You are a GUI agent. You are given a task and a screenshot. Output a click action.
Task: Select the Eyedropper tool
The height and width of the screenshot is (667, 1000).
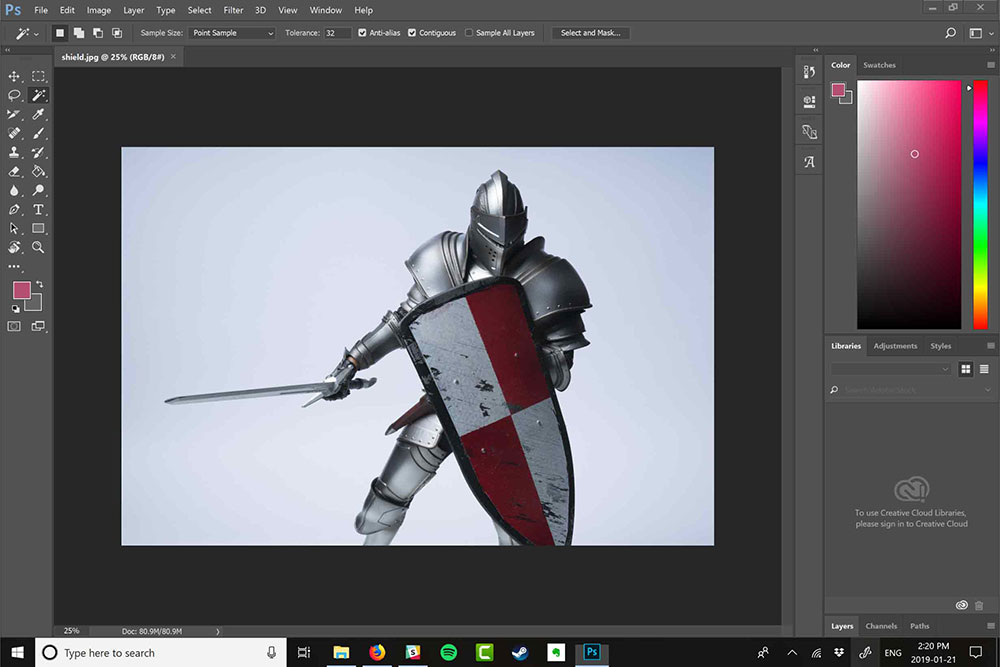(x=38, y=115)
